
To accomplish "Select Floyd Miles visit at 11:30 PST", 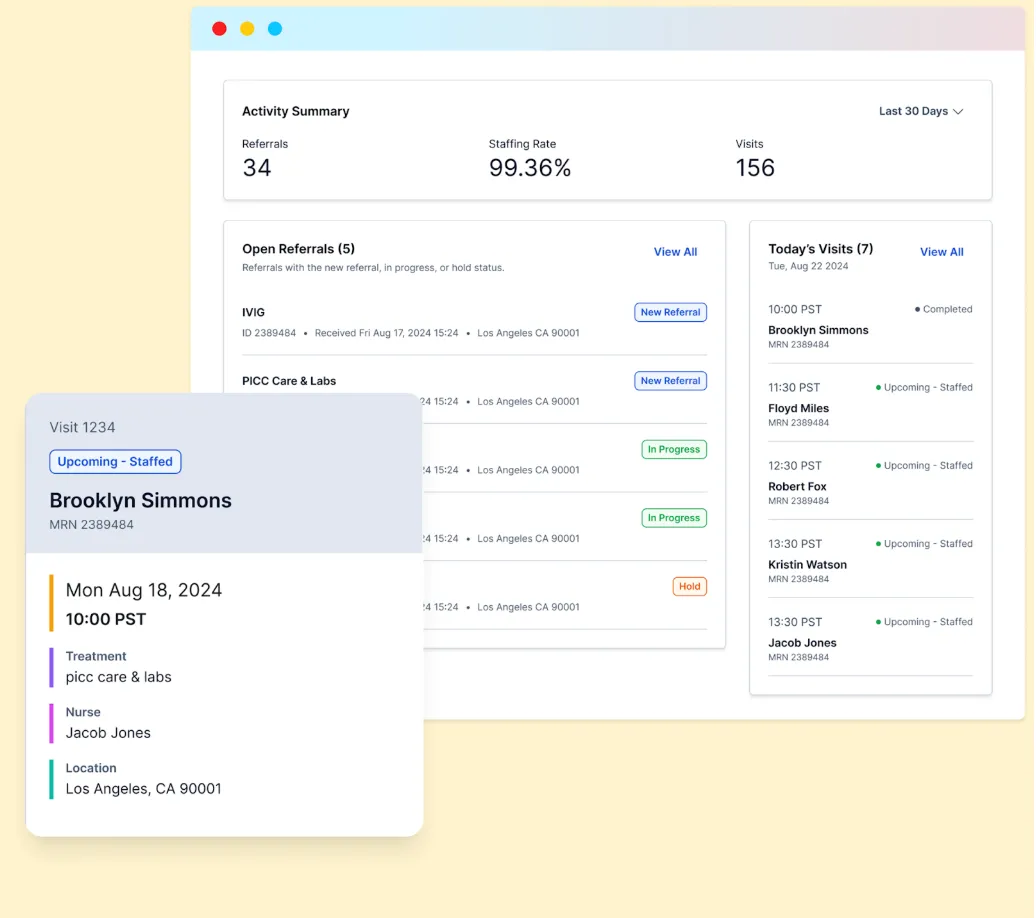I will point(870,404).
